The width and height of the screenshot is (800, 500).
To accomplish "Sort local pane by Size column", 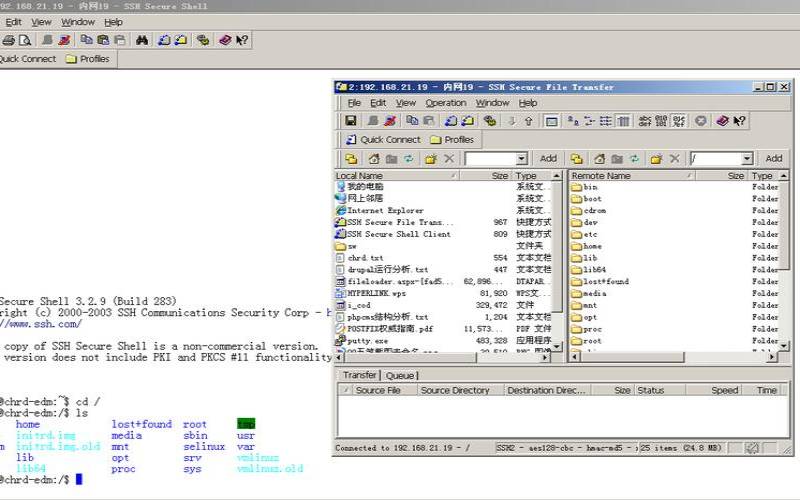I will tap(485, 176).
